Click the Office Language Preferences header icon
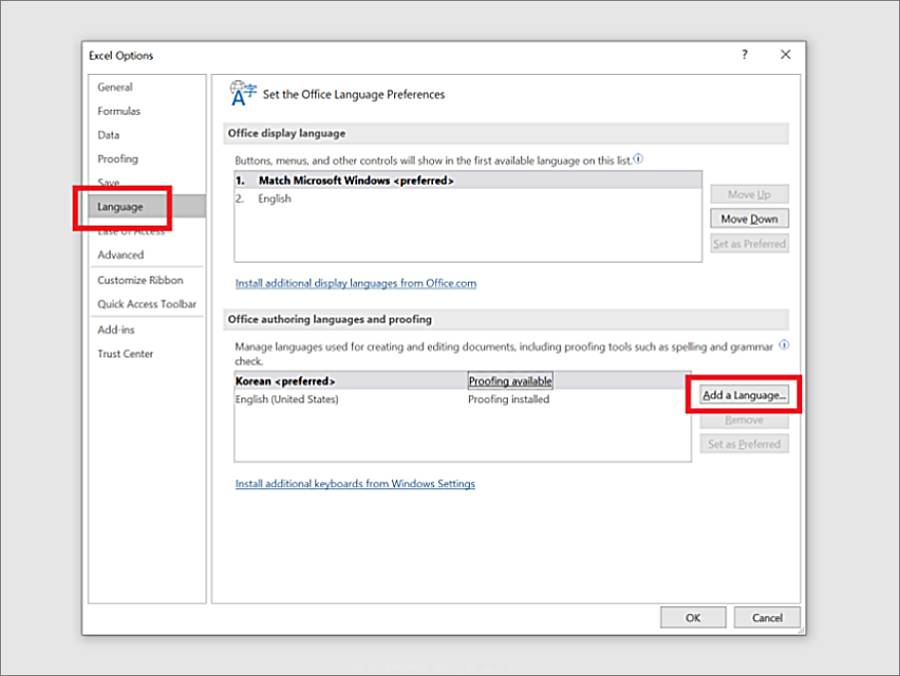 point(243,94)
